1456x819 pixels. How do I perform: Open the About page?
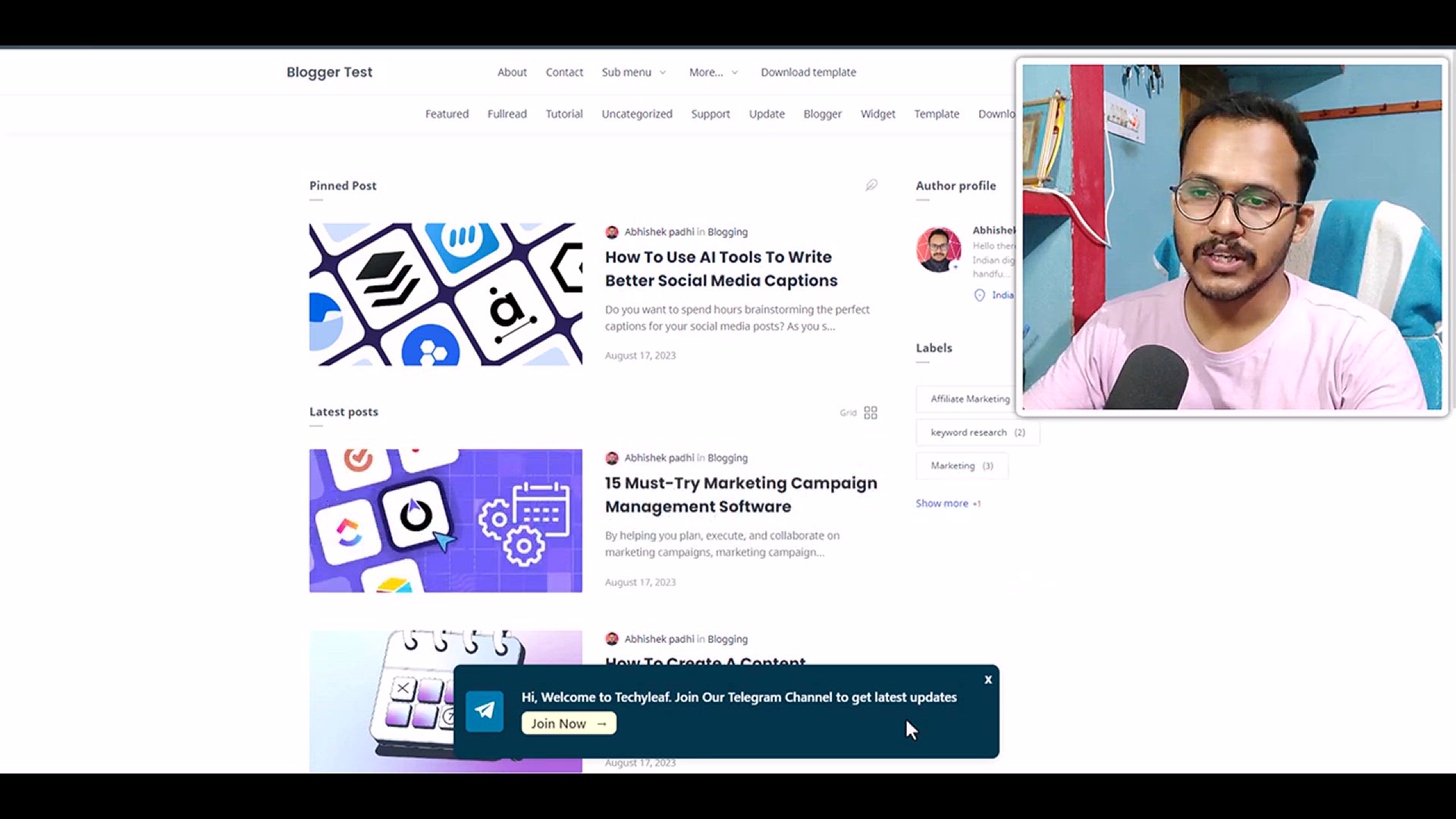click(512, 72)
